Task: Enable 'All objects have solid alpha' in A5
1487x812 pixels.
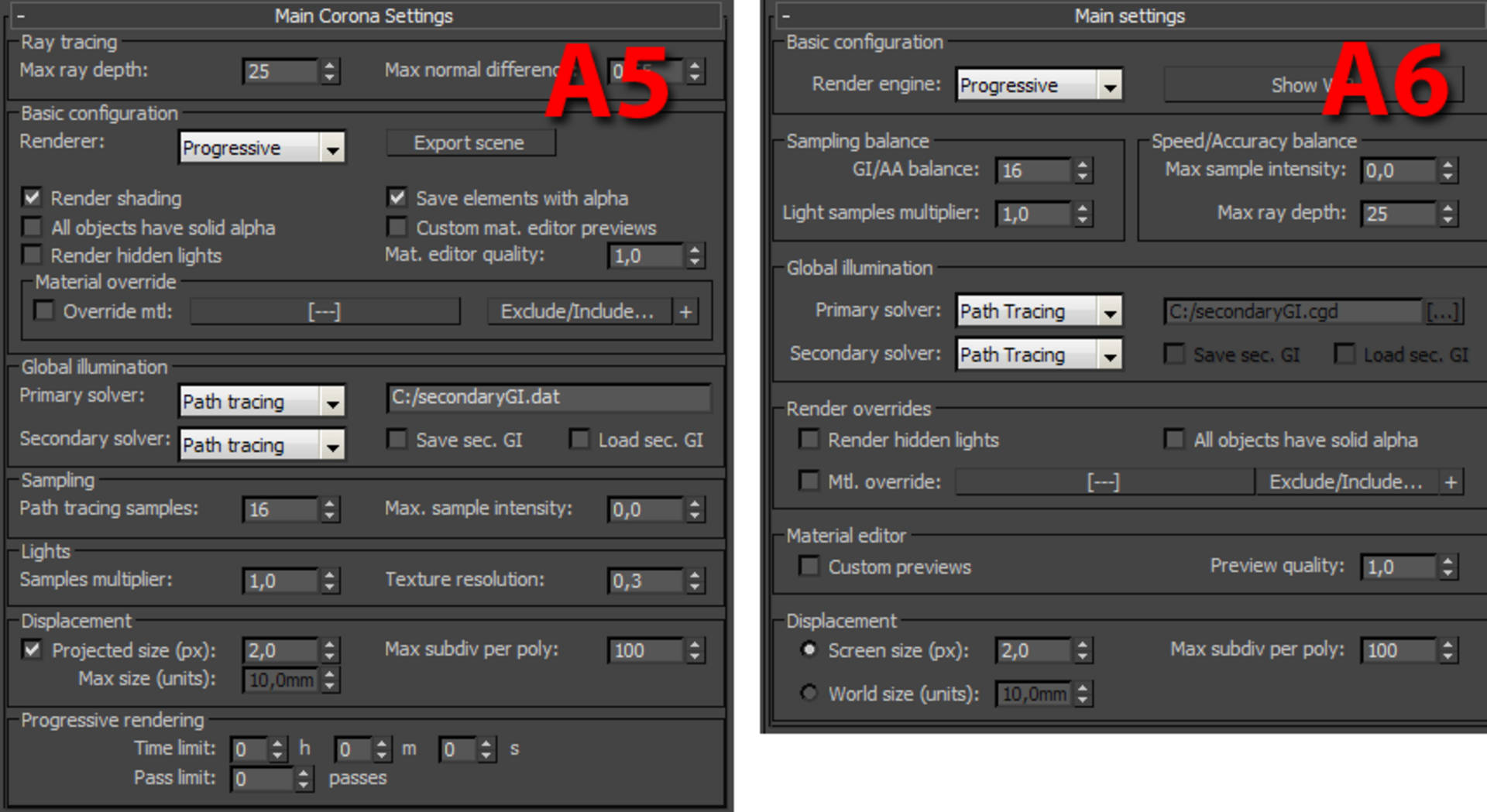Action: click(32, 227)
